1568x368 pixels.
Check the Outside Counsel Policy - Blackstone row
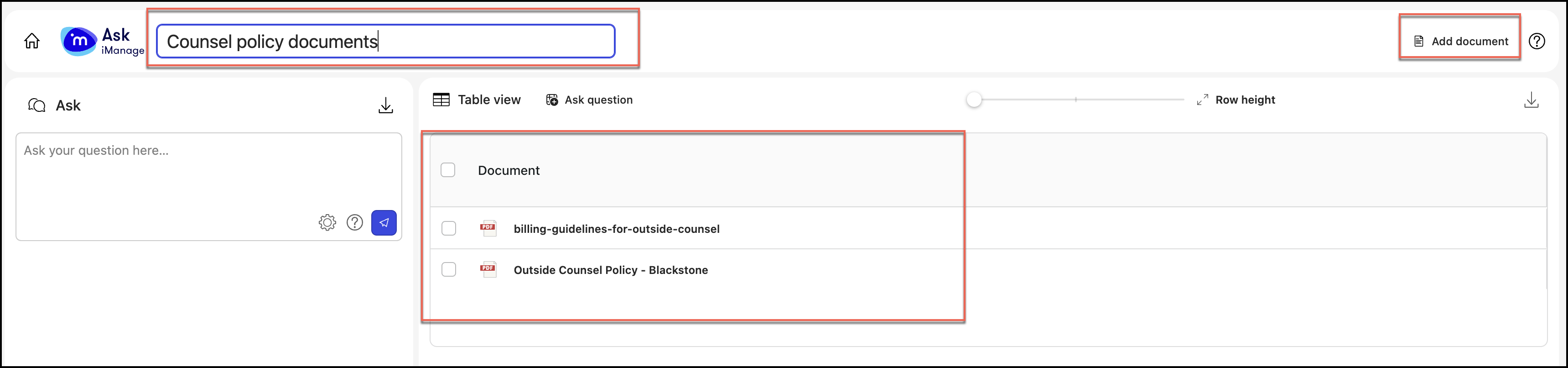(x=449, y=269)
